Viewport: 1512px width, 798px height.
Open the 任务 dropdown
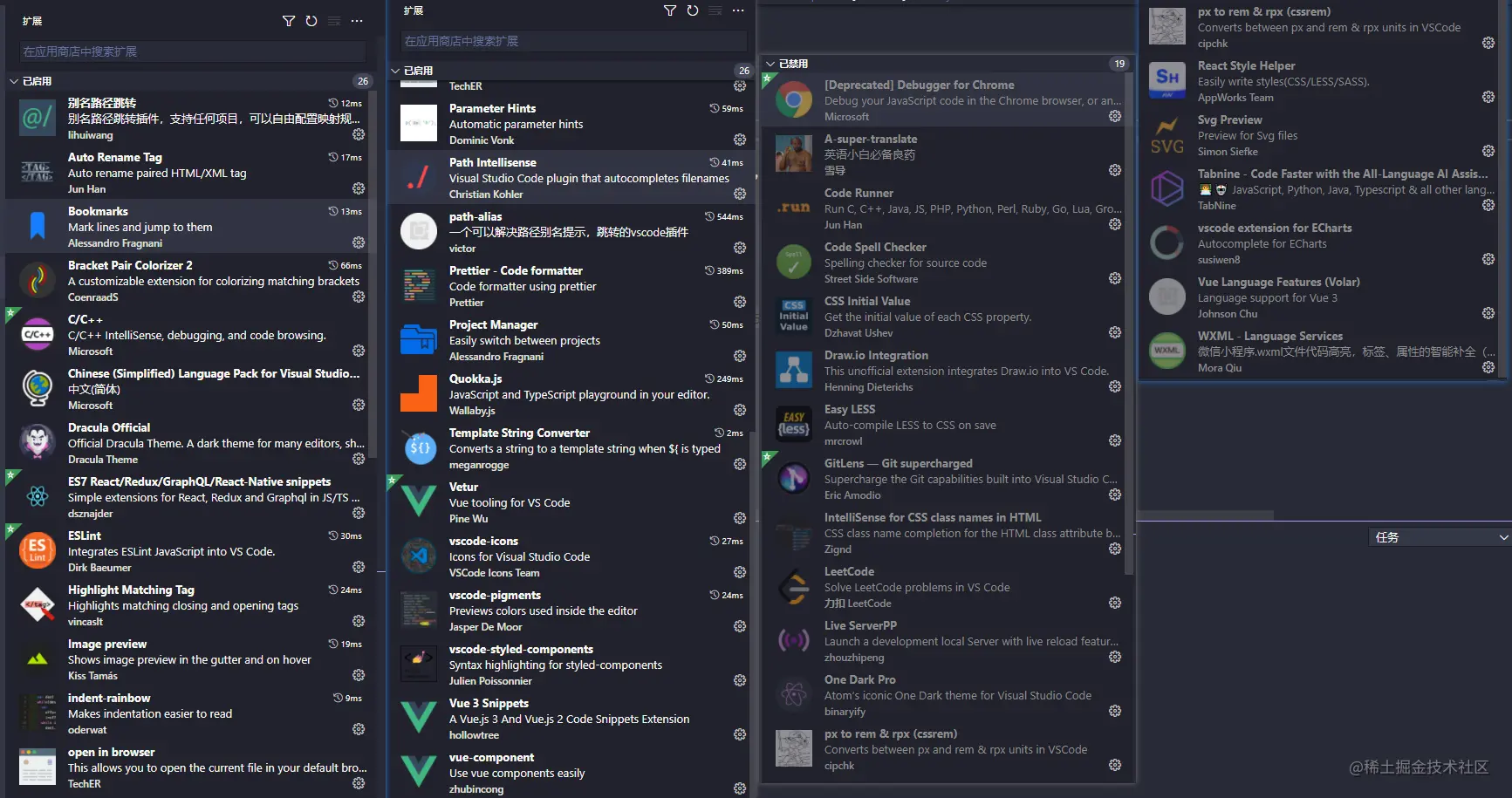tap(1440, 537)
